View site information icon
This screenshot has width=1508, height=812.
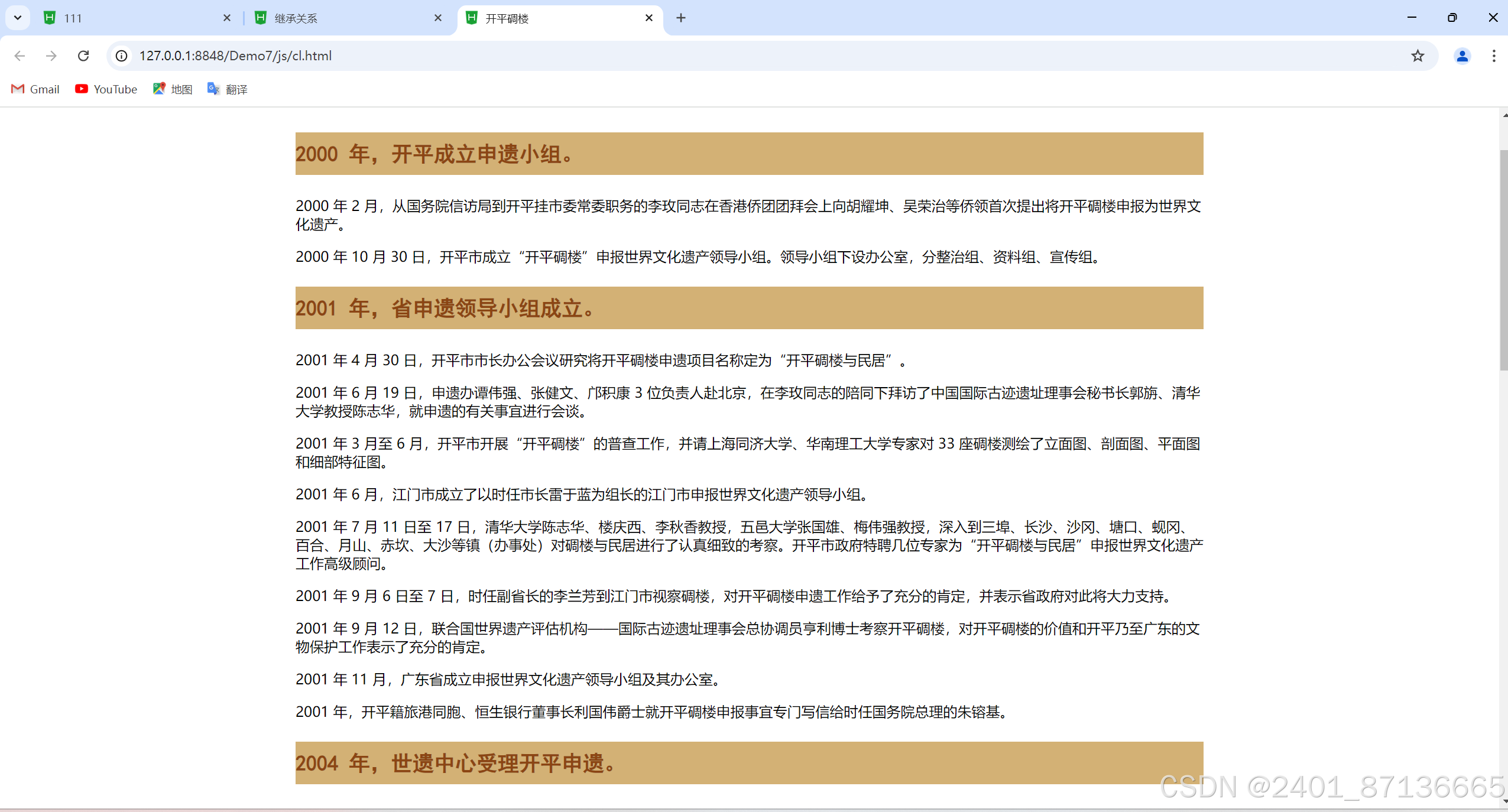(x=121, y=56)
